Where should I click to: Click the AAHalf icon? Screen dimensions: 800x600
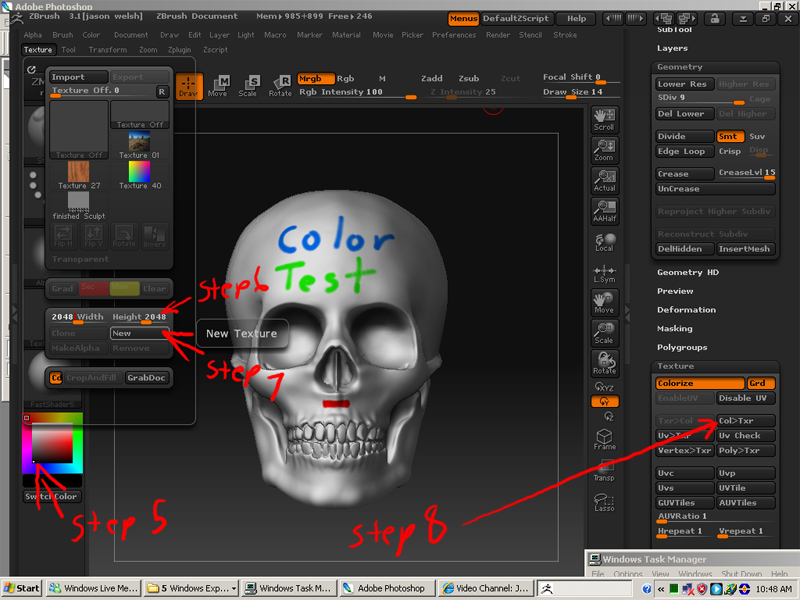pyautogui.click(x=605, y=211)
